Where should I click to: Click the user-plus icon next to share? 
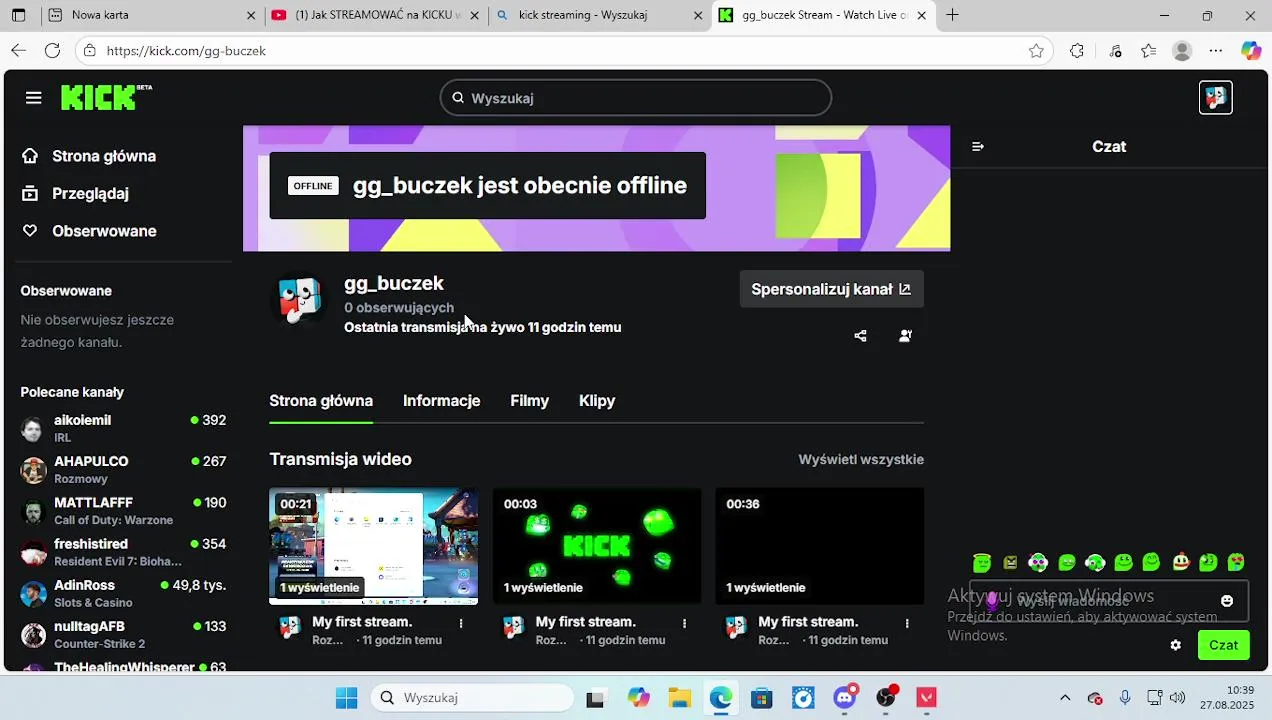click(x=905, y=336)
